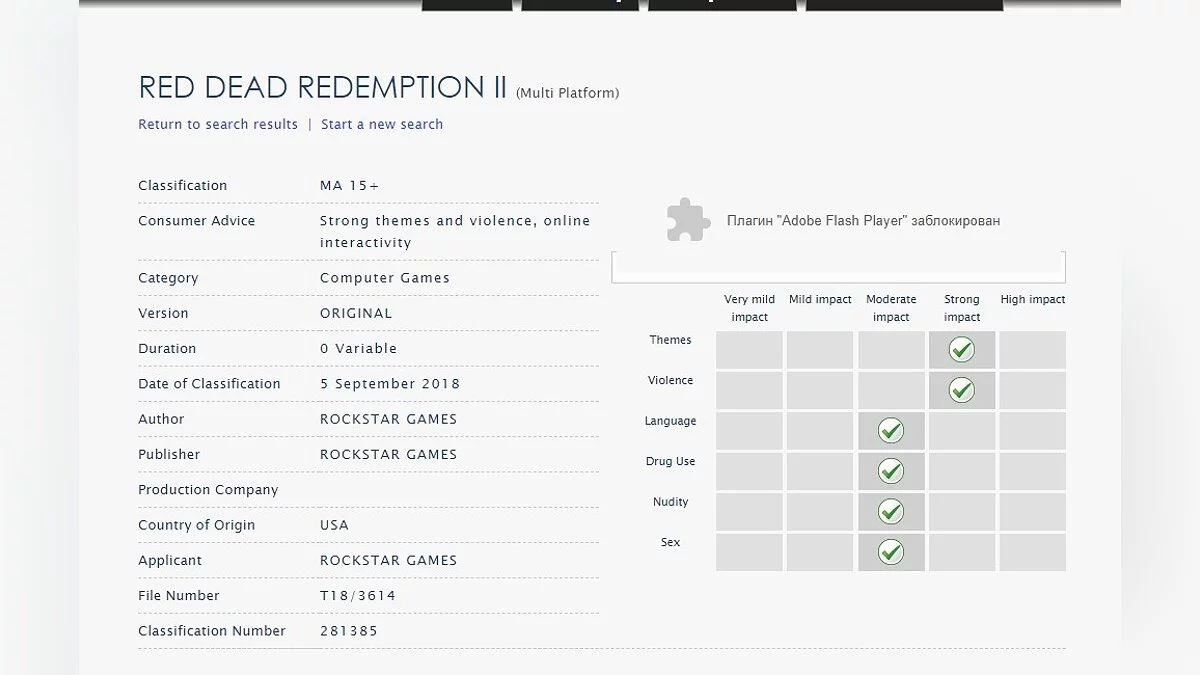
Task: Click the Adobe Flash Player blocked message text
Action: [x=863, y=221]
